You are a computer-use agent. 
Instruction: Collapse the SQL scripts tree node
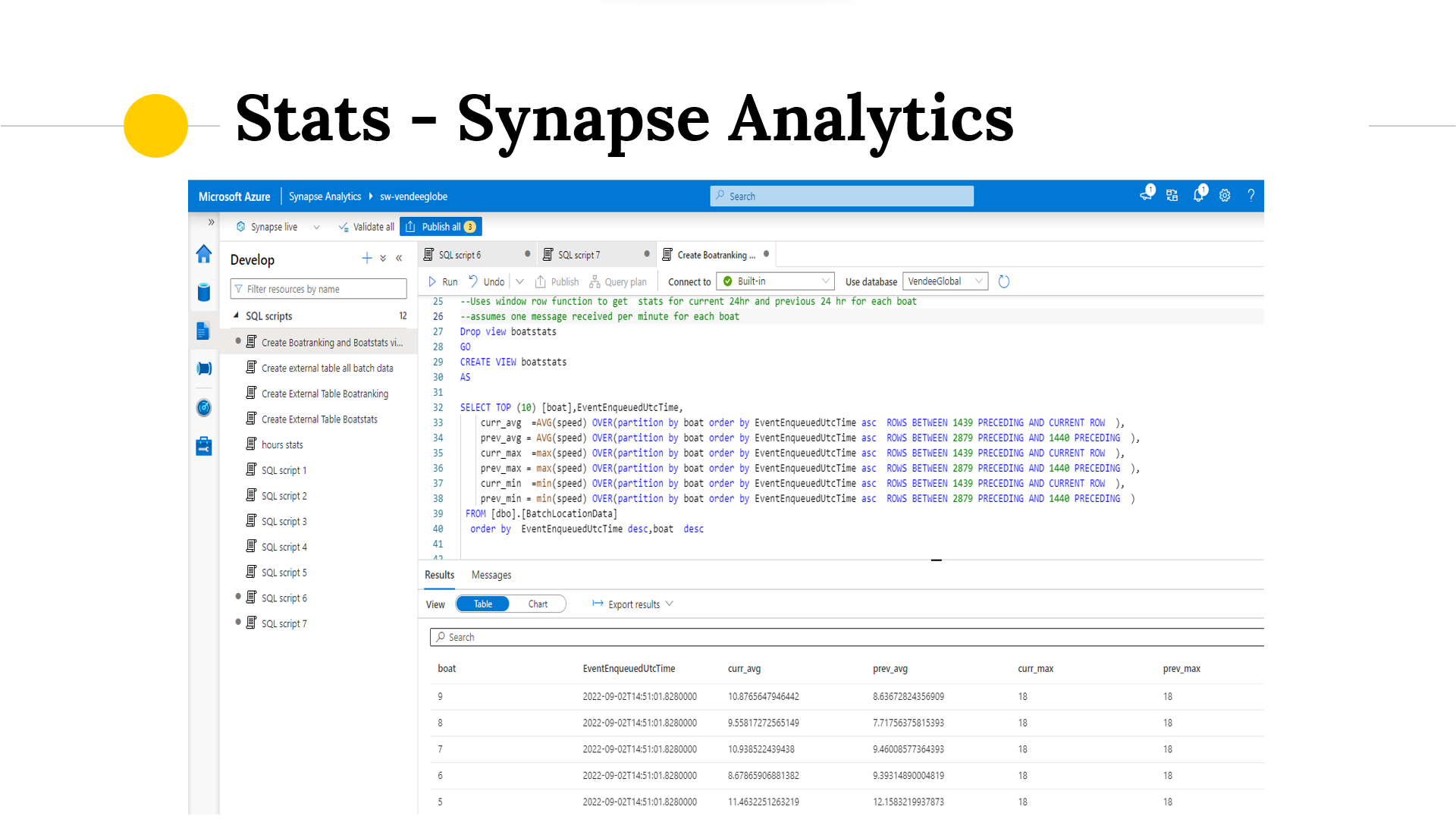(236, 315)
